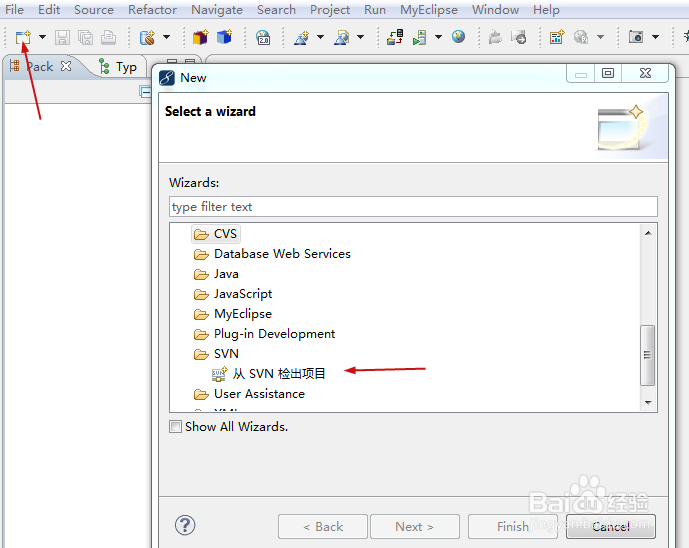Viewport: 689px width, 548px height.
Task: Click the Back button
Action: tap(323, 526)
